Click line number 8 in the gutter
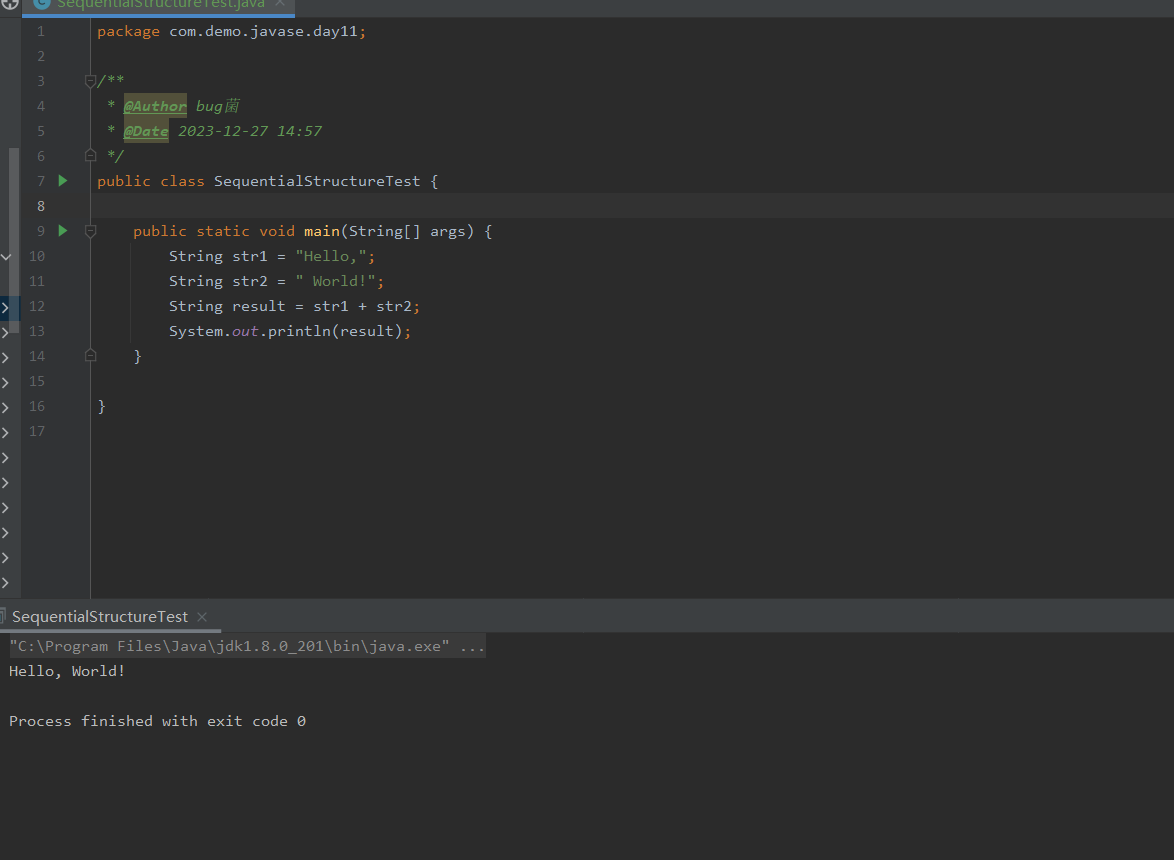The height and width of the screenshot is (860, 1174). pos(40,206)
